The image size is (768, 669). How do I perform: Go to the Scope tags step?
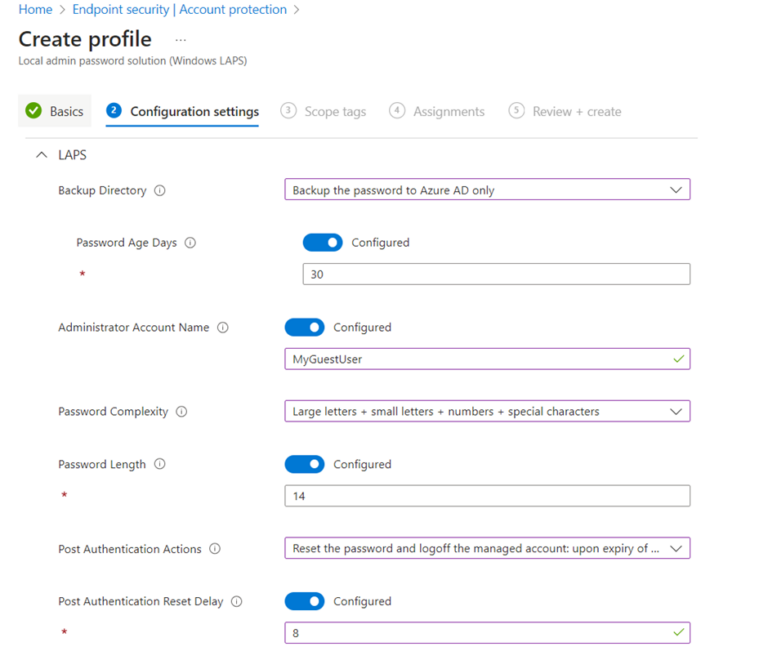pyautogui.click(x=323, y=111)
